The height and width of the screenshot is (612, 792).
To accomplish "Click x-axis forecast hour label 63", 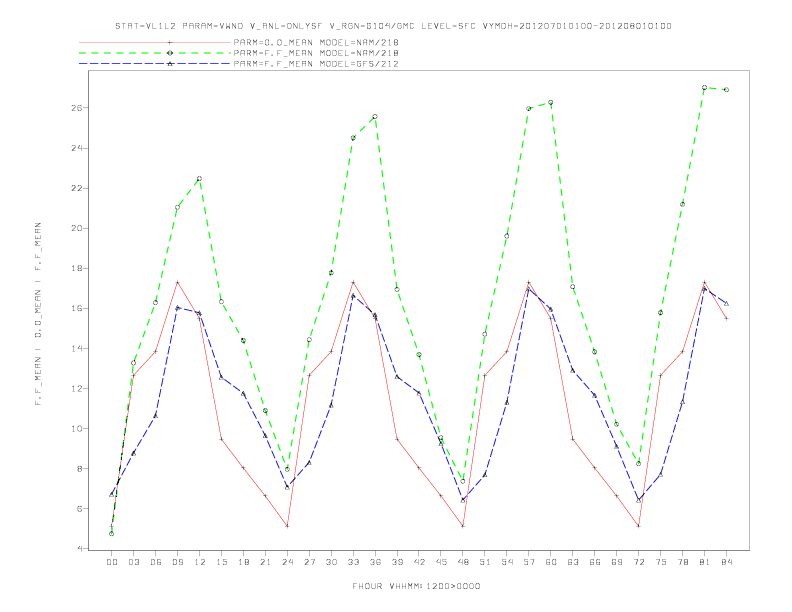I will (573, 562).
